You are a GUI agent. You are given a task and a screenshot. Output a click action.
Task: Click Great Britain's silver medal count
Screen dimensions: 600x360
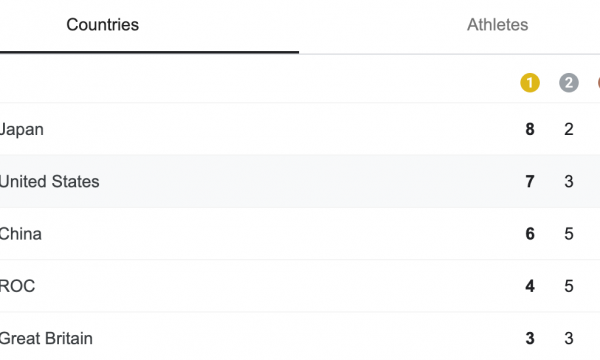(x=569, y=338)
